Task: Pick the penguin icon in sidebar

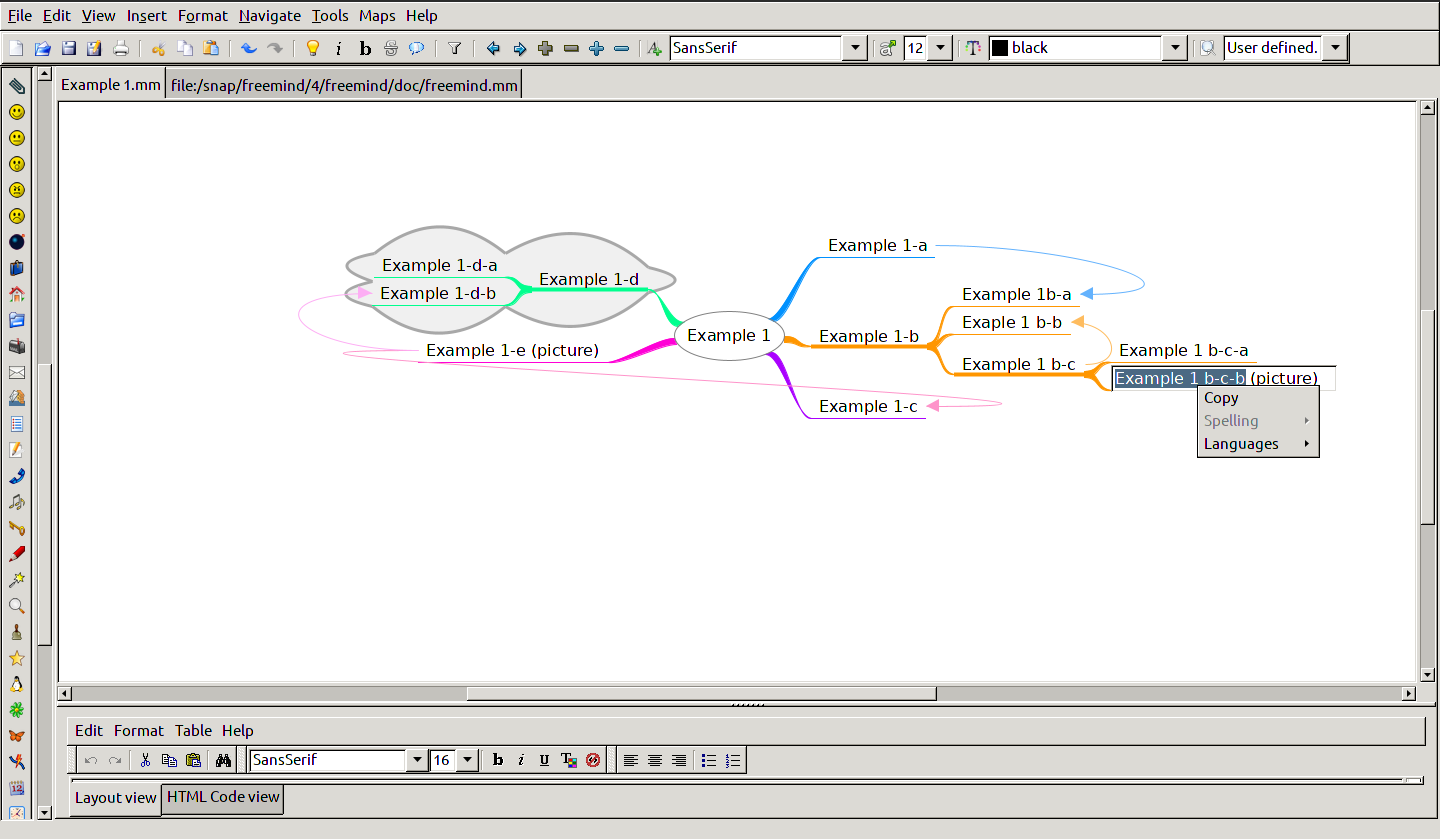Action: (17, 684)
